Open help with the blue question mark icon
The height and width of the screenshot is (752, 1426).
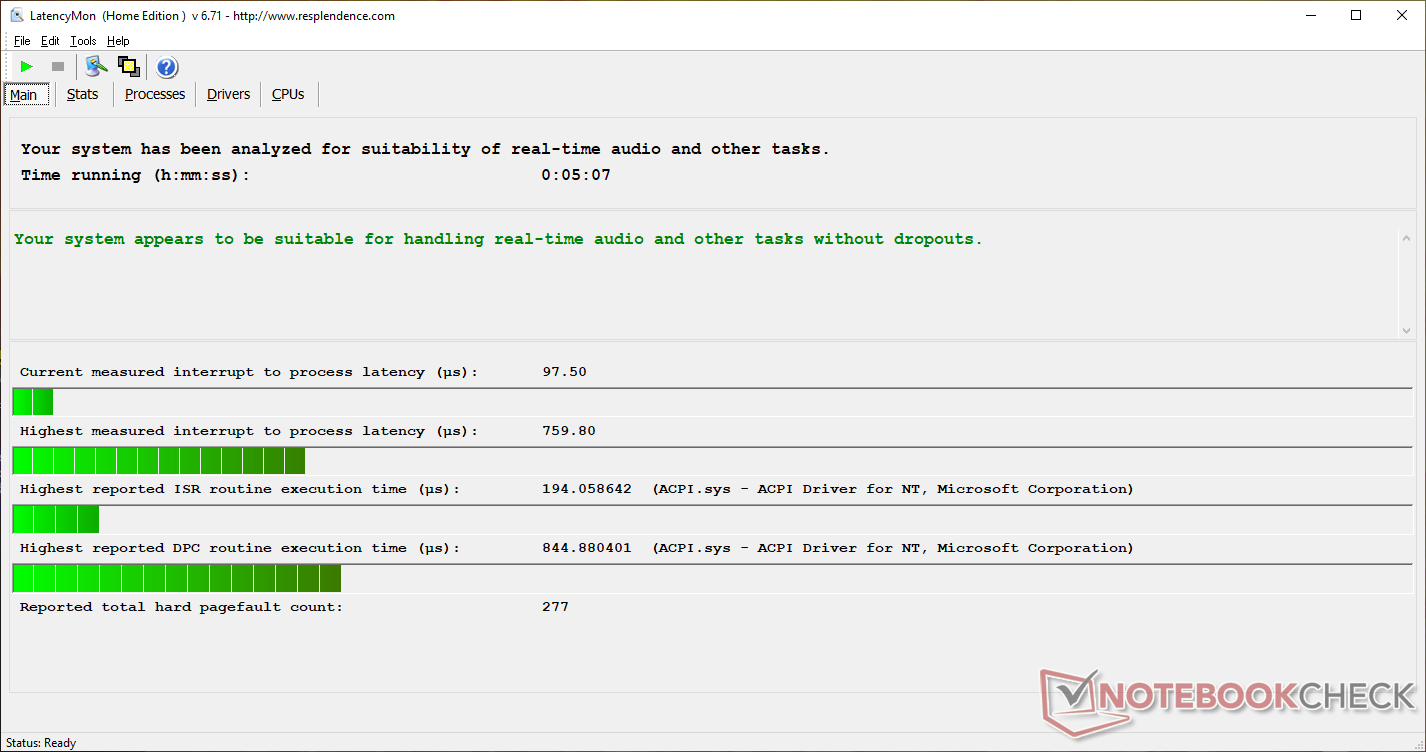coord(167,67)
